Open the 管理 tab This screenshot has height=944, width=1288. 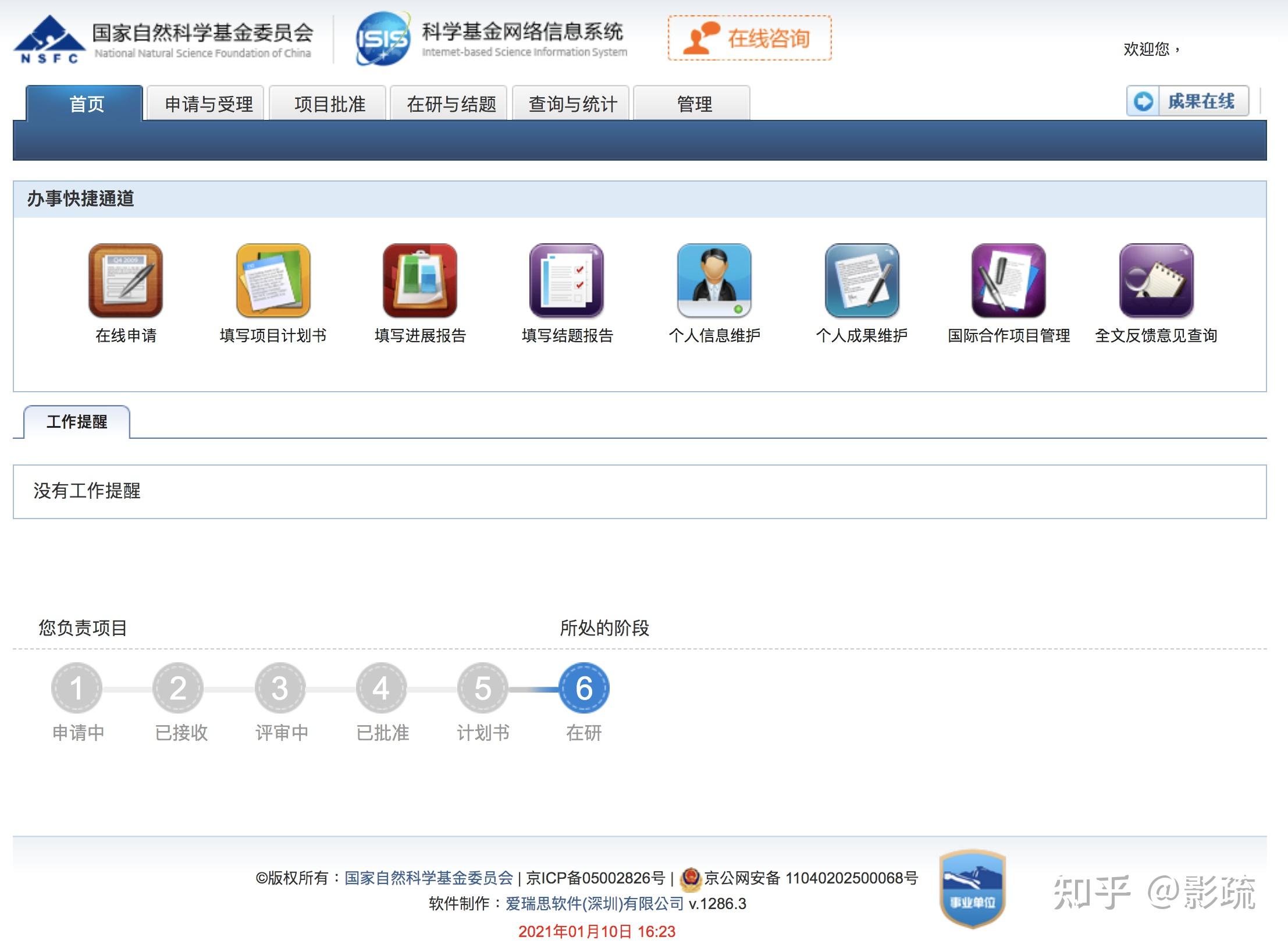692,104
